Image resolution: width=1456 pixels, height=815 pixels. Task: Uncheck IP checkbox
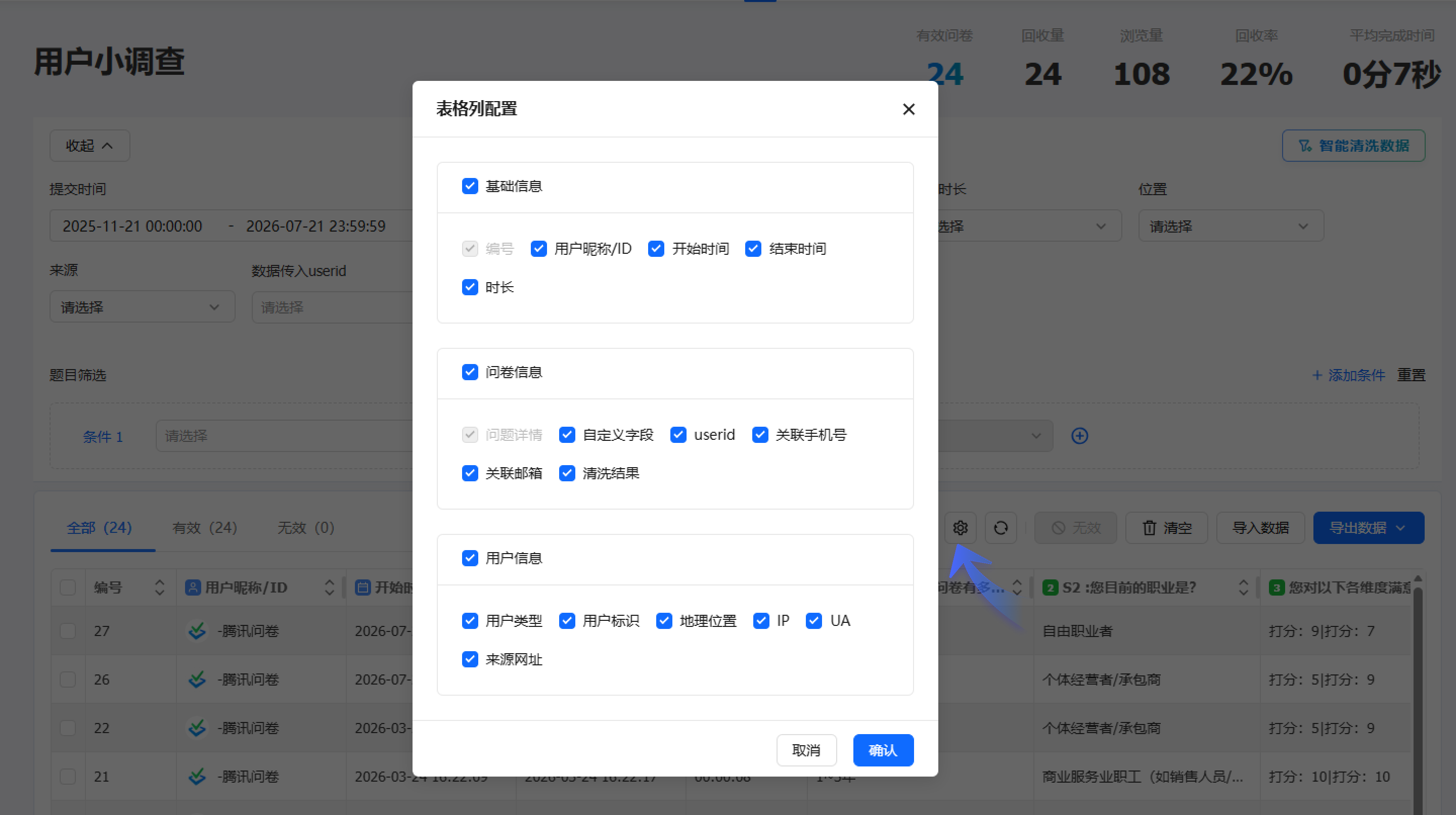761,620
